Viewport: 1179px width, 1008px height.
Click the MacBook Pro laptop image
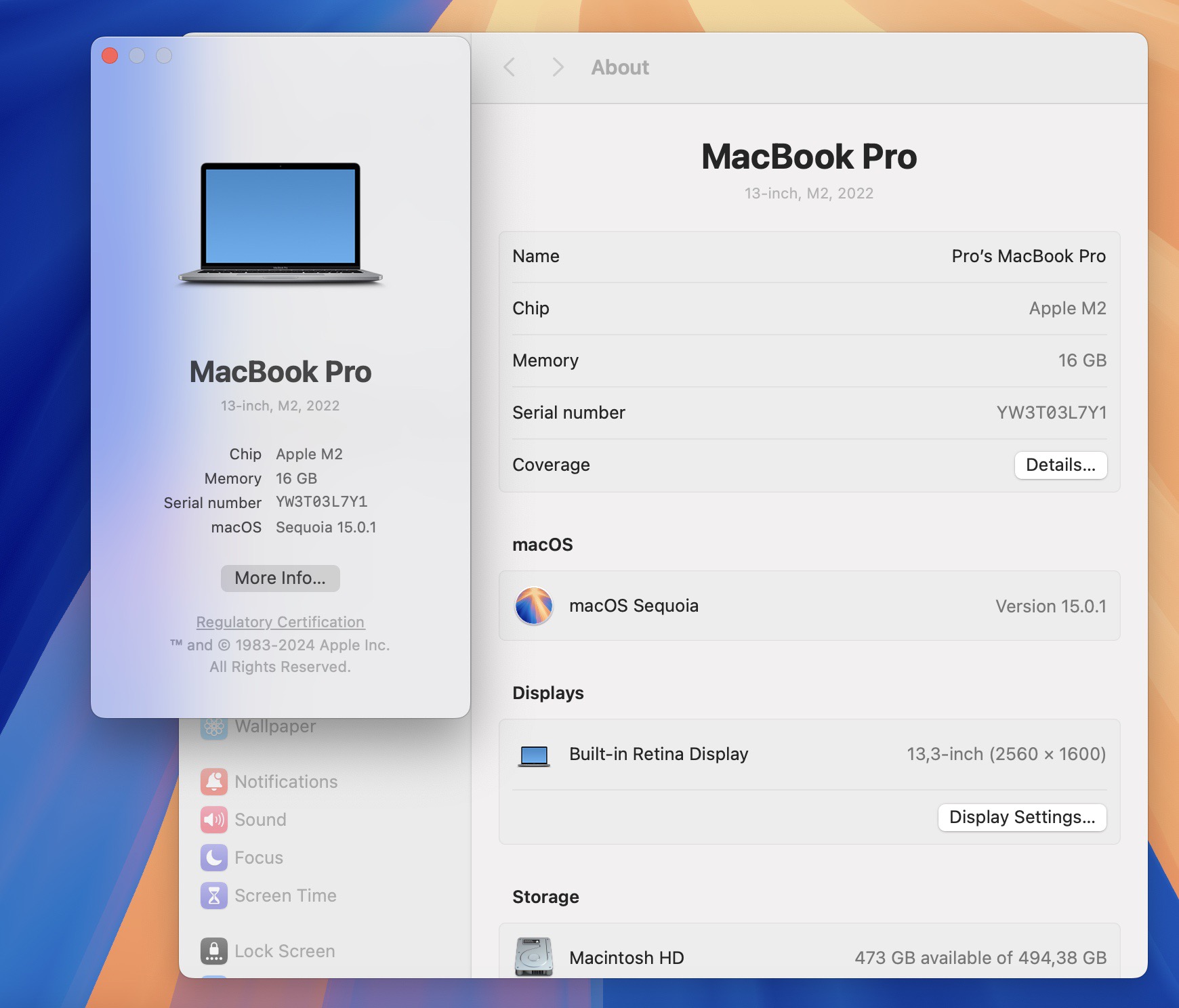(281, 223)
